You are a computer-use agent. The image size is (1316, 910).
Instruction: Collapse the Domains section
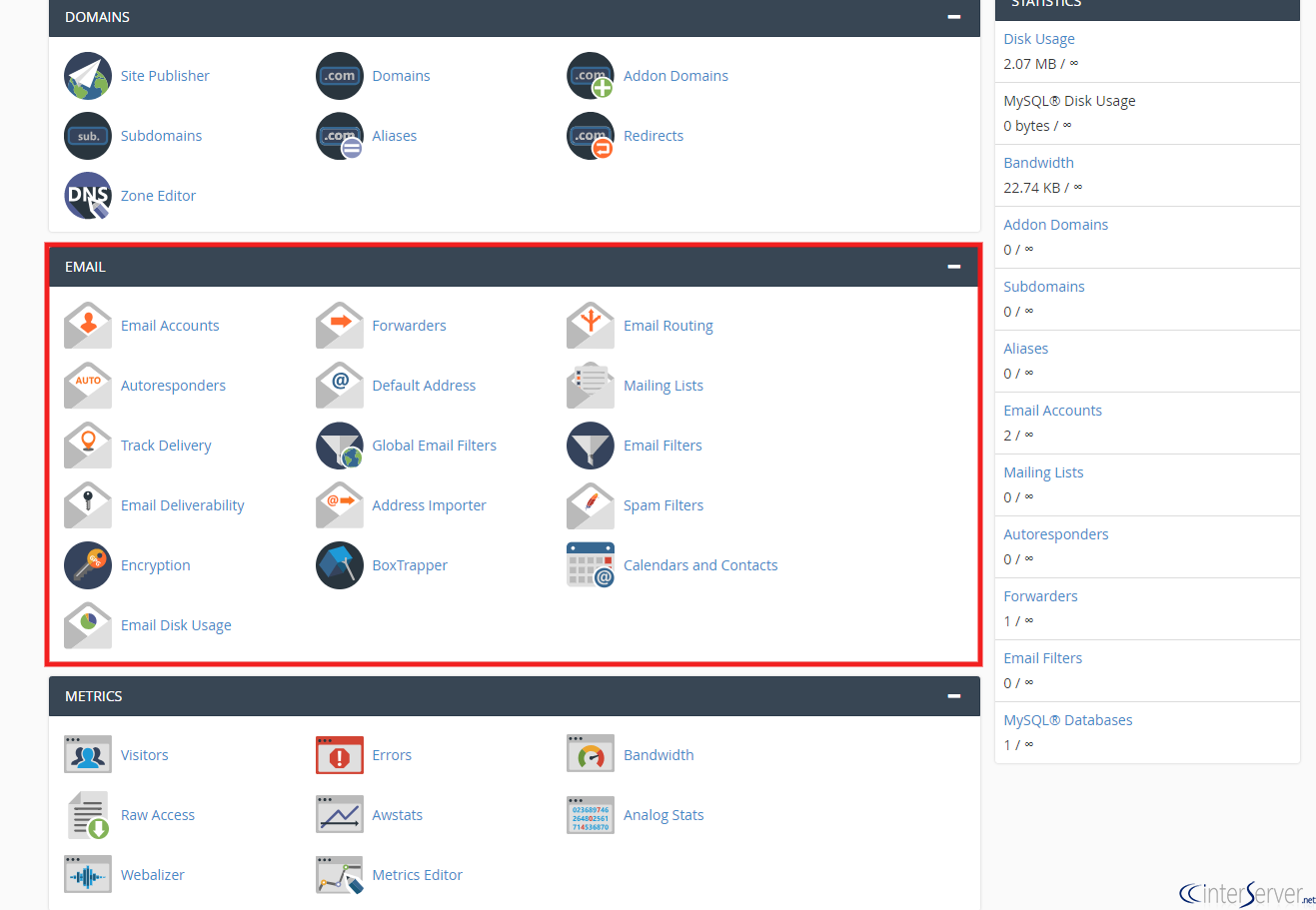(954, 17)
